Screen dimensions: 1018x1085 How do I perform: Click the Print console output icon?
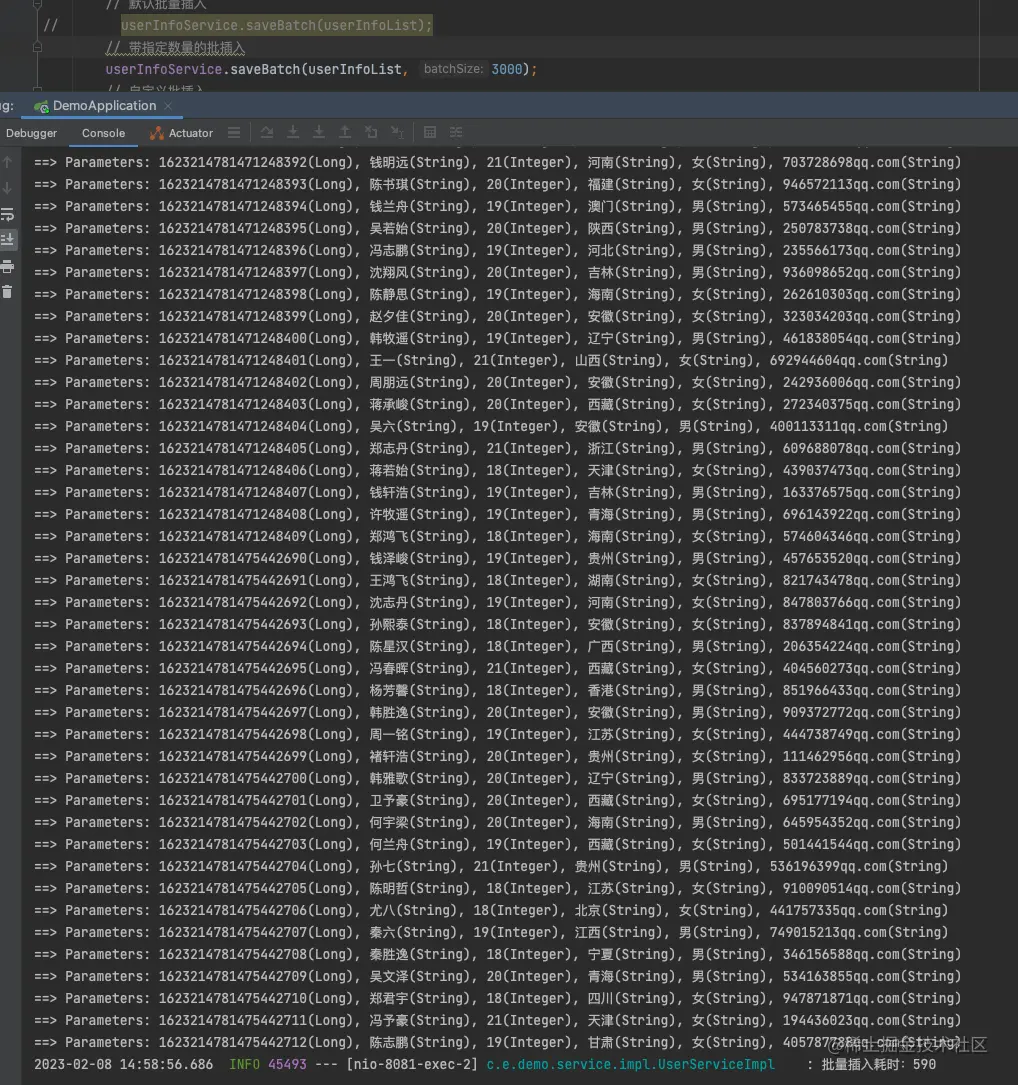pyautogui.click(x=8, y=266)
